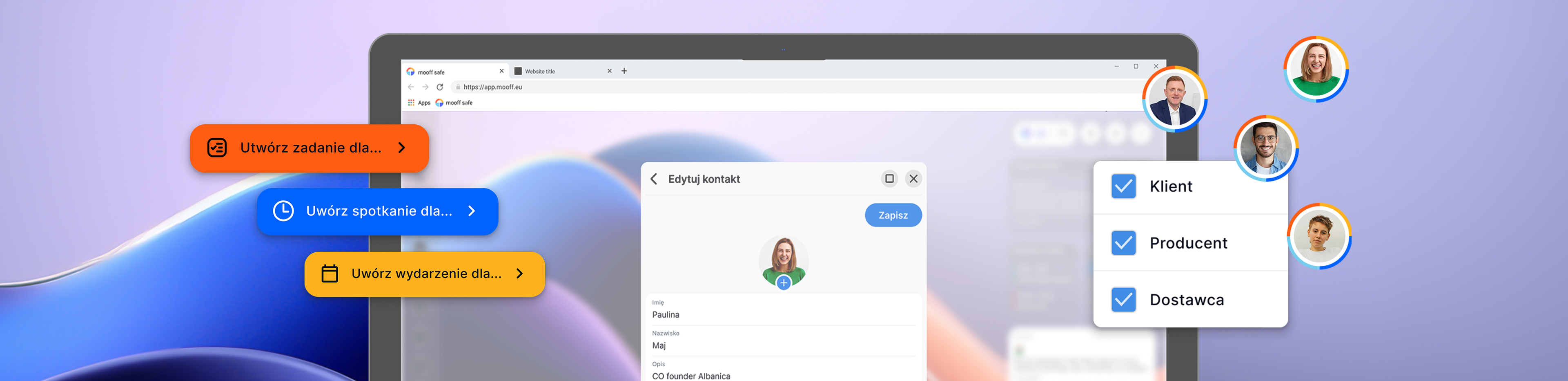
Task: Open the mooff safe bookmark
Action: point(454,103)
